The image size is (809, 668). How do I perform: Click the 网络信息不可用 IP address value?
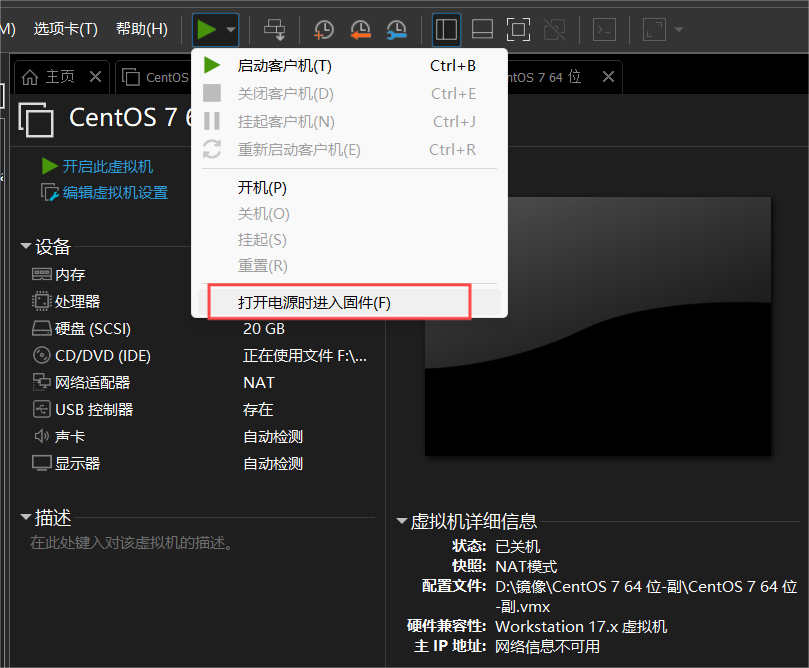pos(547,646)
